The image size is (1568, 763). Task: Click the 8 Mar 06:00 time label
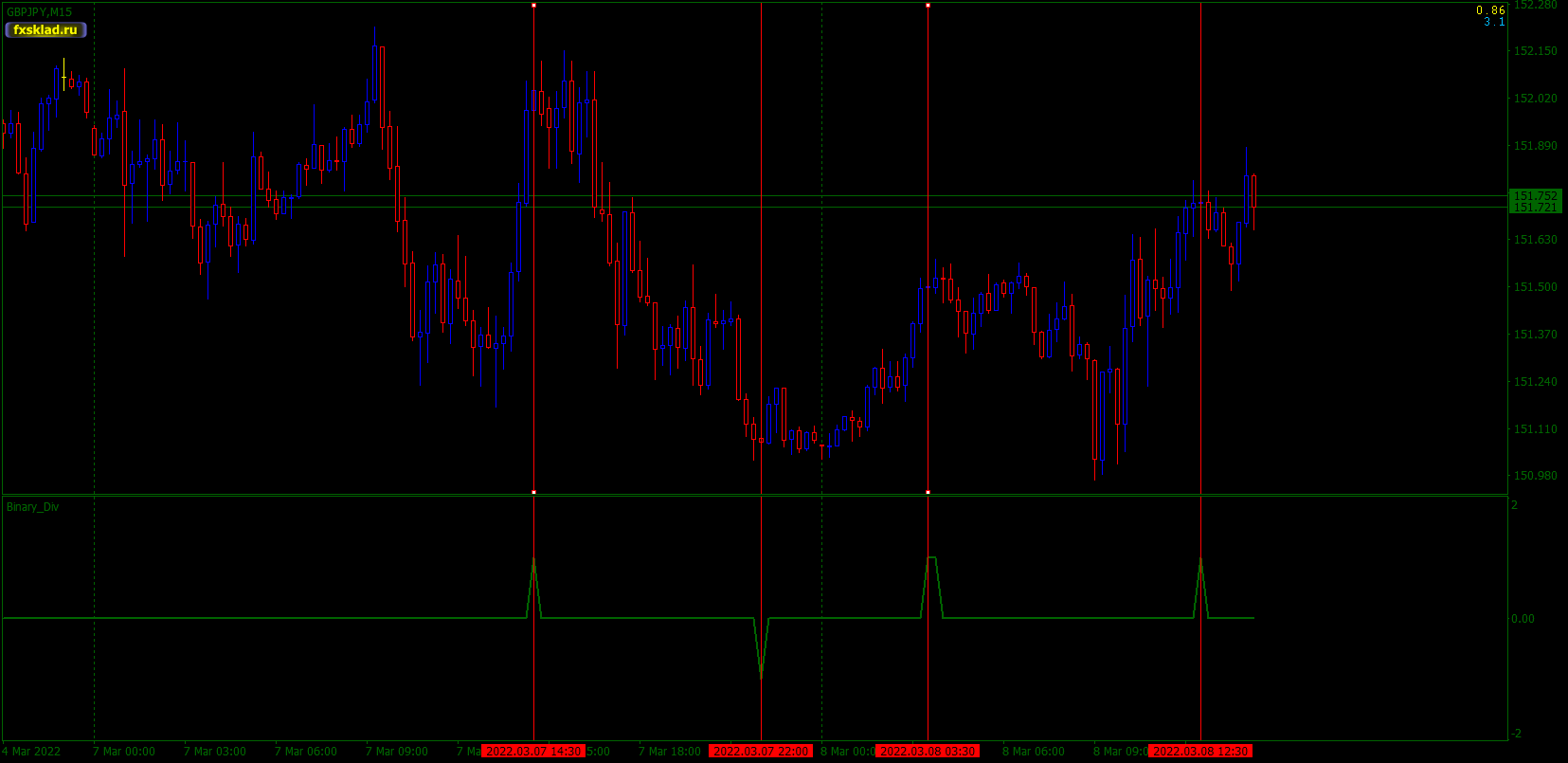[x=1034, y=752]
